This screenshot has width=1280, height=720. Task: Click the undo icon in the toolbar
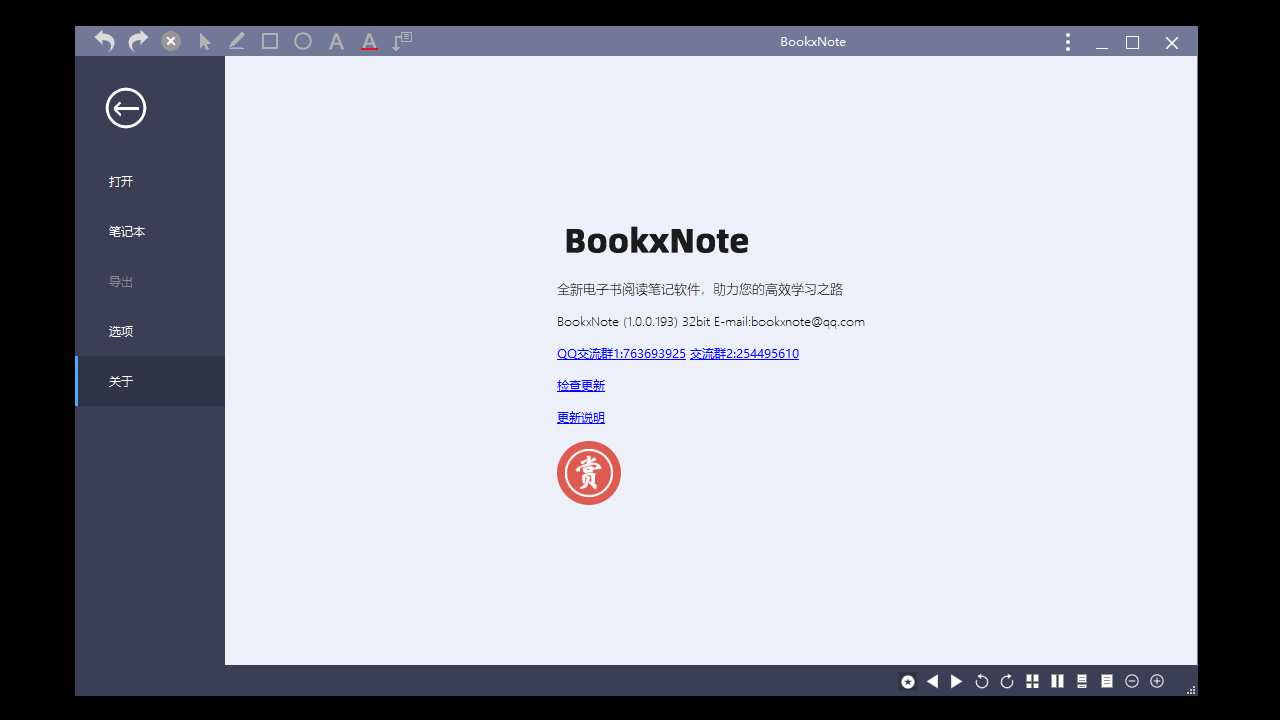coord(104,41)
